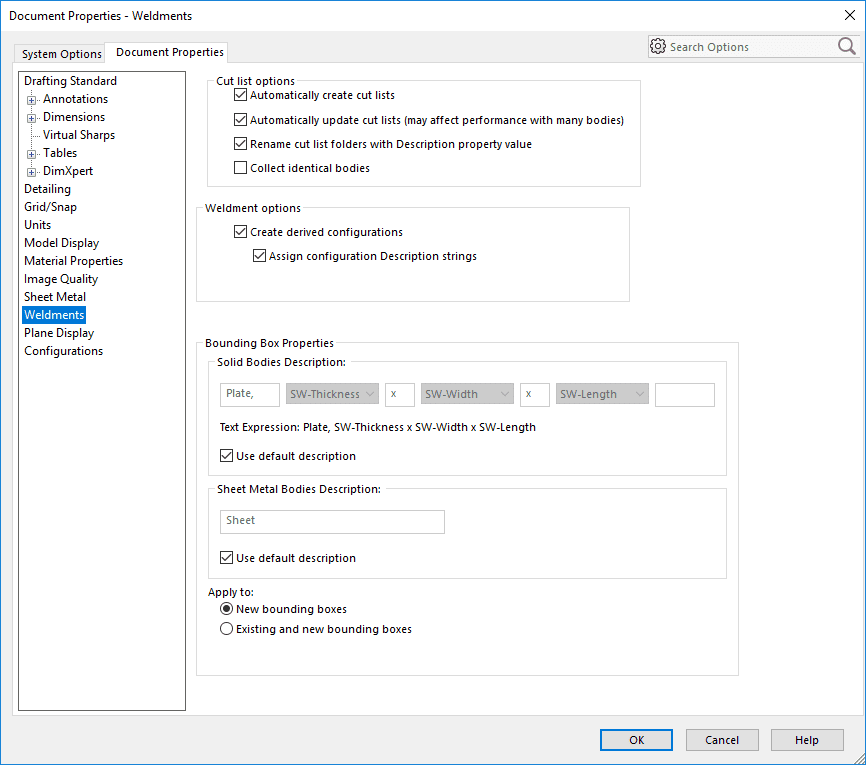Open the Detailing settings
Image resolution: width=866 pixels, height=765 pixels.
click(x=47, y=189)
